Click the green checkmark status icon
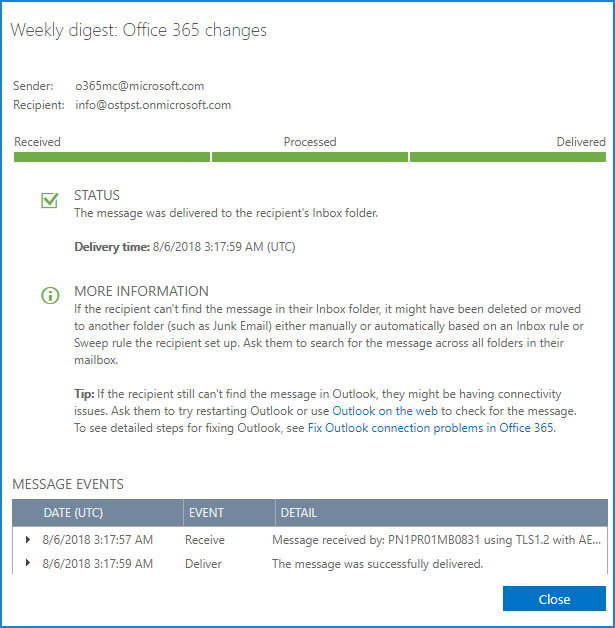Viewport: 615px width, 628px height. [50, 200]
